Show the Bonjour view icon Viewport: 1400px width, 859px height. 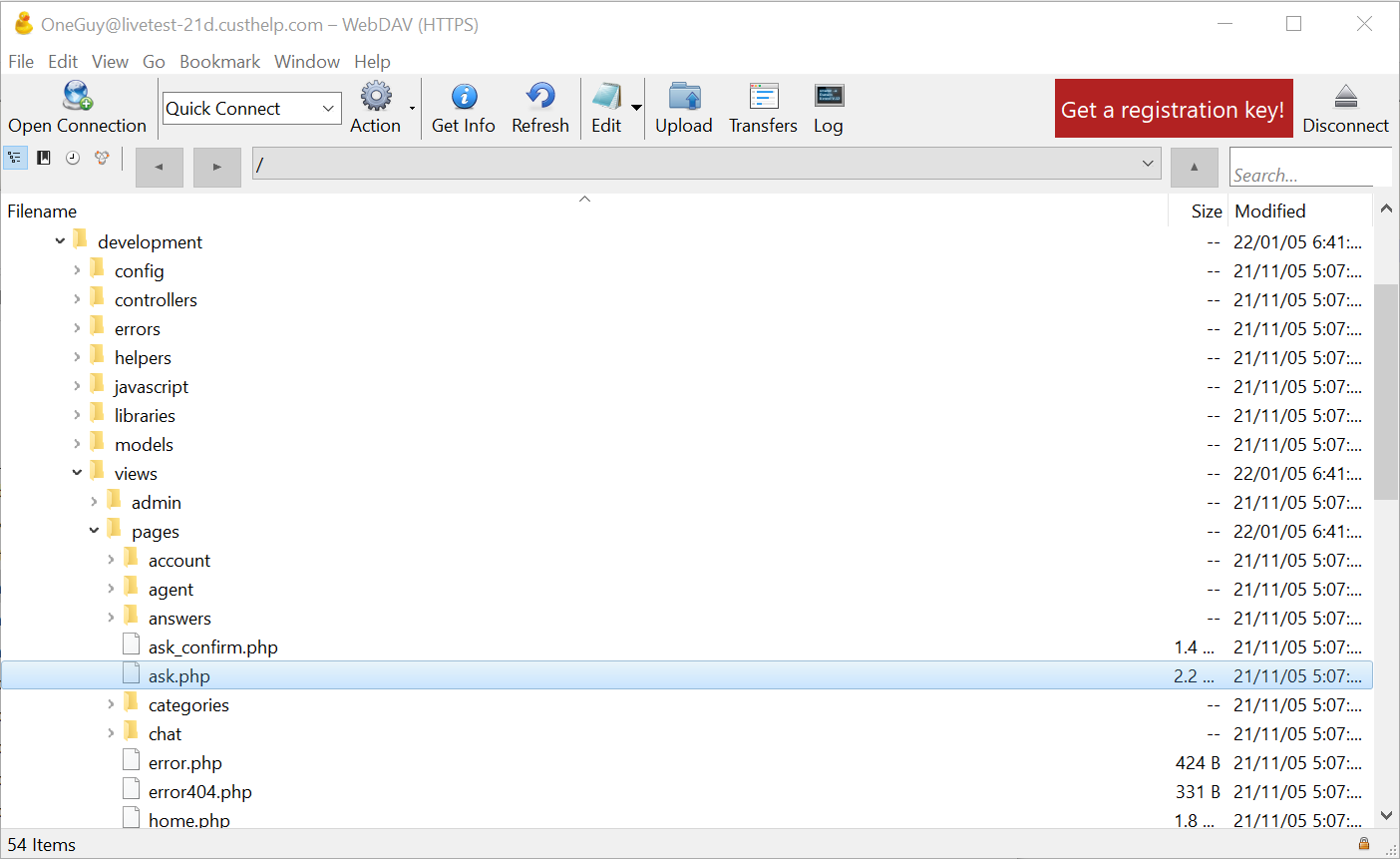click(102, 158)
